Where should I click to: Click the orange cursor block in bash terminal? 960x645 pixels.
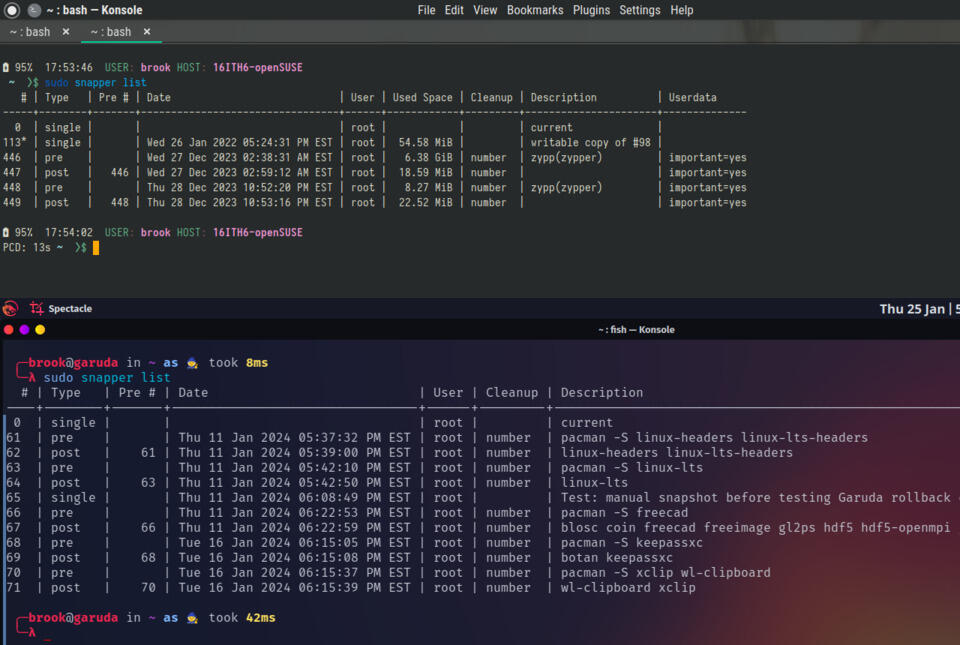(96, 248)
